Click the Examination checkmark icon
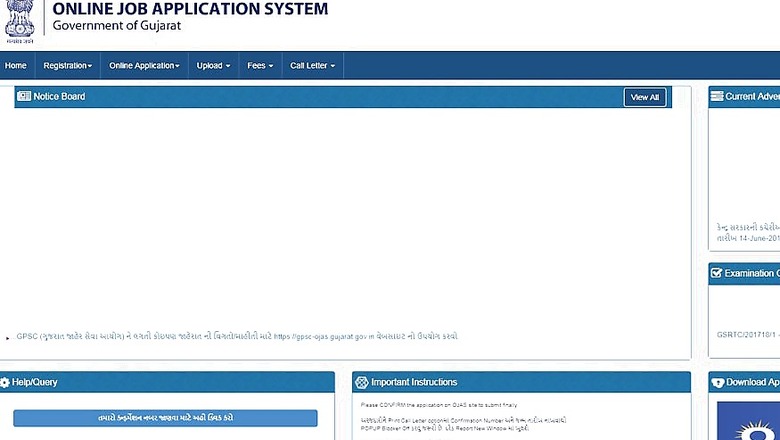This screenshot has width=780, height=440. click(x=716, y=273)
